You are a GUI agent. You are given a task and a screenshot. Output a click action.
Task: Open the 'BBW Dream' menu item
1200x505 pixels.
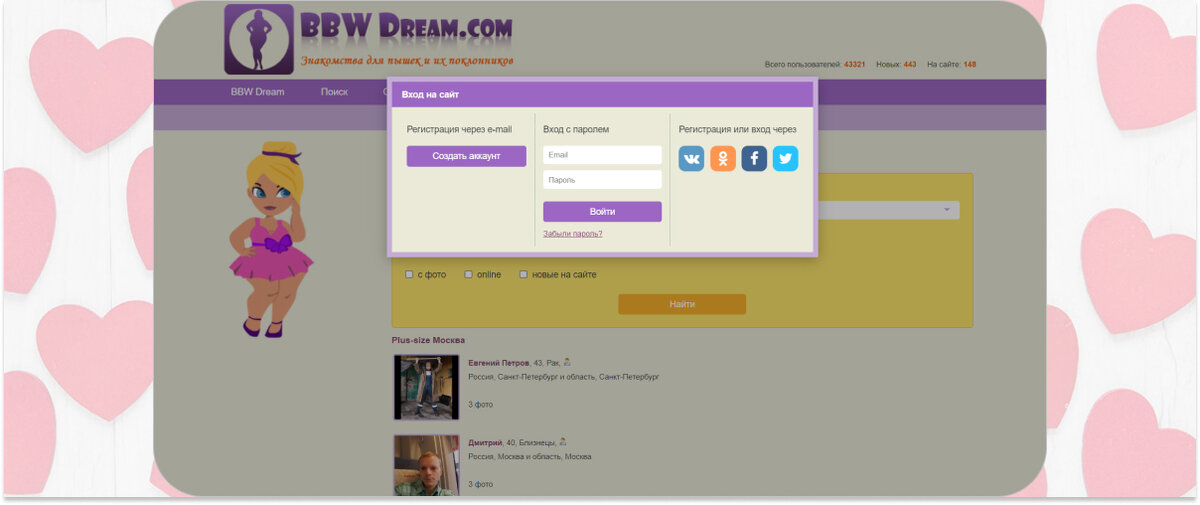257,92
